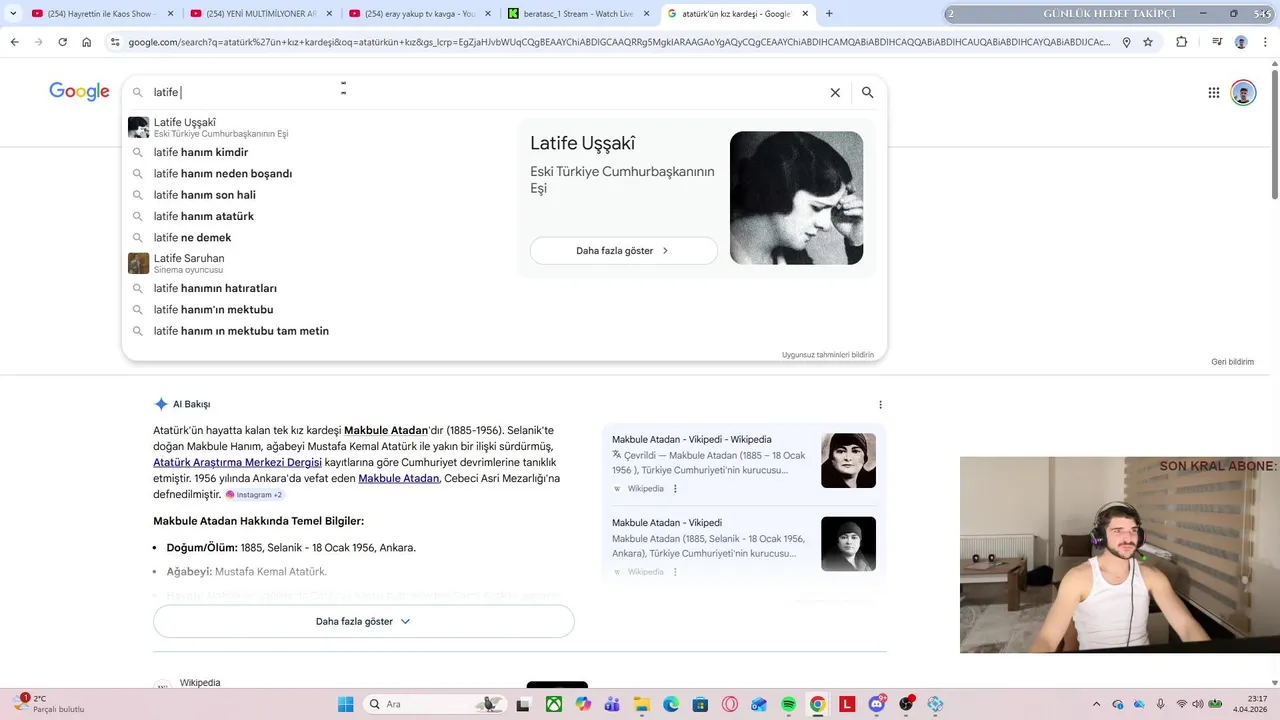This screenshot has width=1280, height=720.
Task: Open Xbox app from taskbar
Action: pos(553,704)
